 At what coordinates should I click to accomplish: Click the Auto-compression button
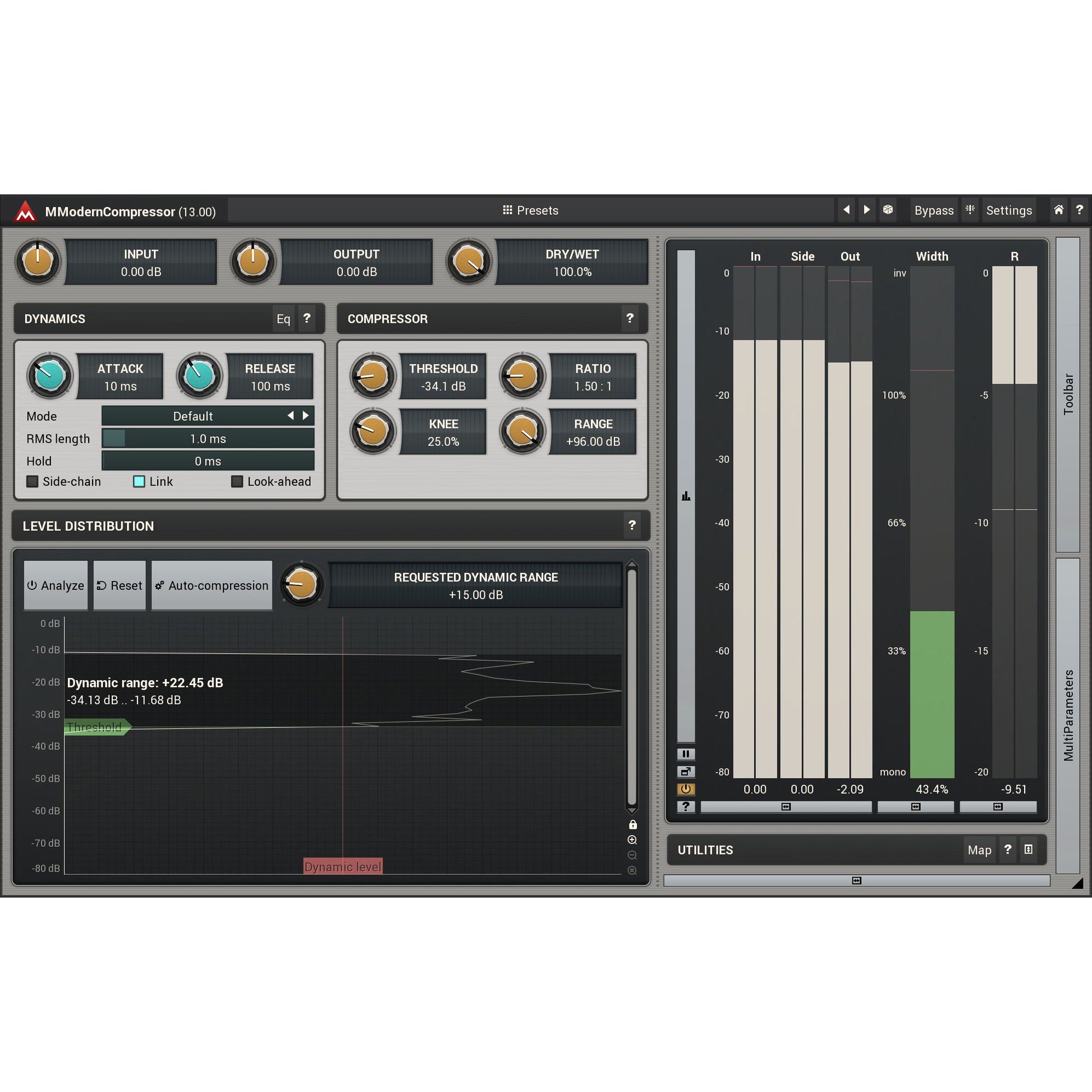212,586
